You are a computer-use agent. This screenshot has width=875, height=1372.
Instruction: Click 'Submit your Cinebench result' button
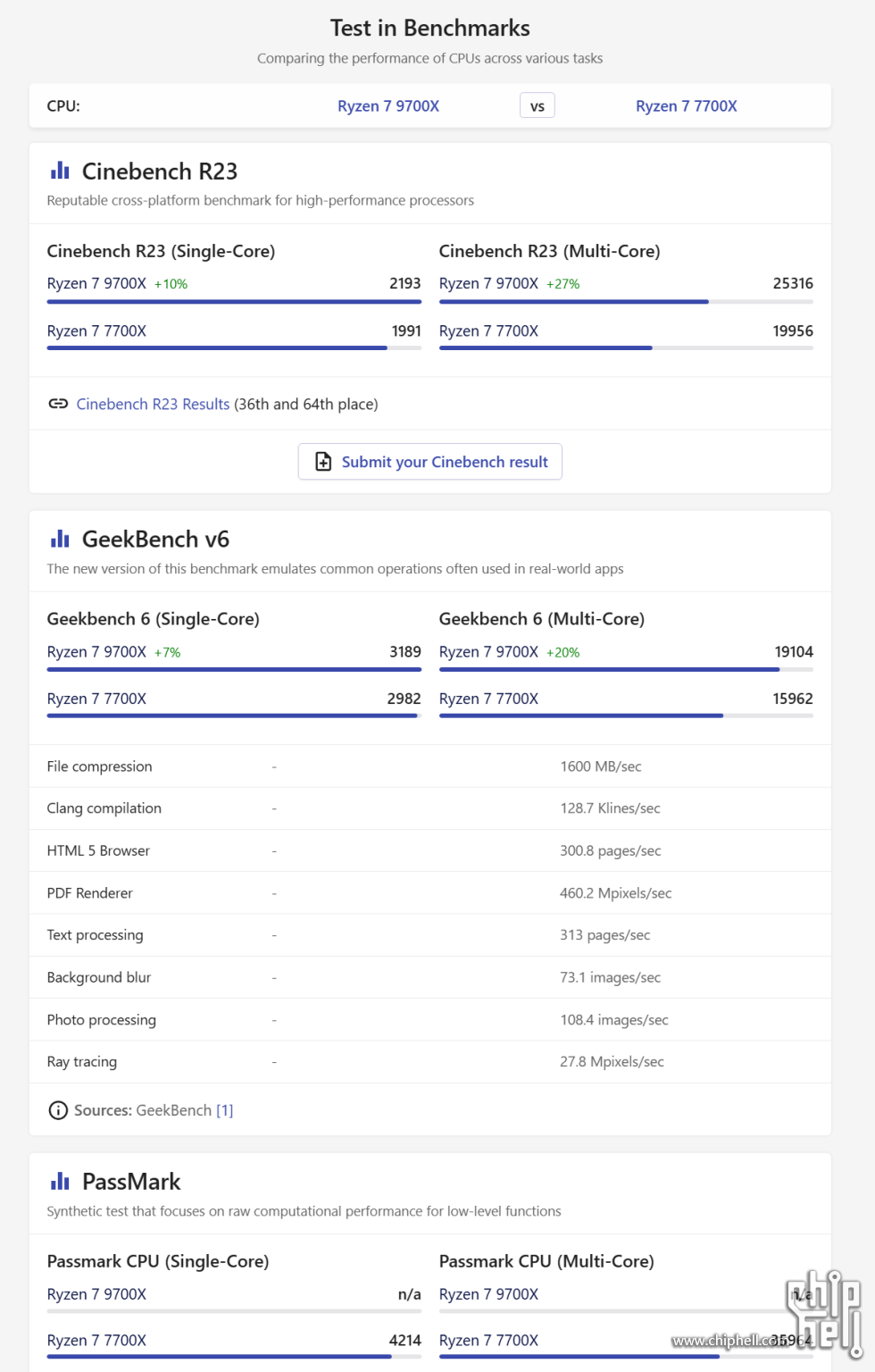tap(430, 462)
